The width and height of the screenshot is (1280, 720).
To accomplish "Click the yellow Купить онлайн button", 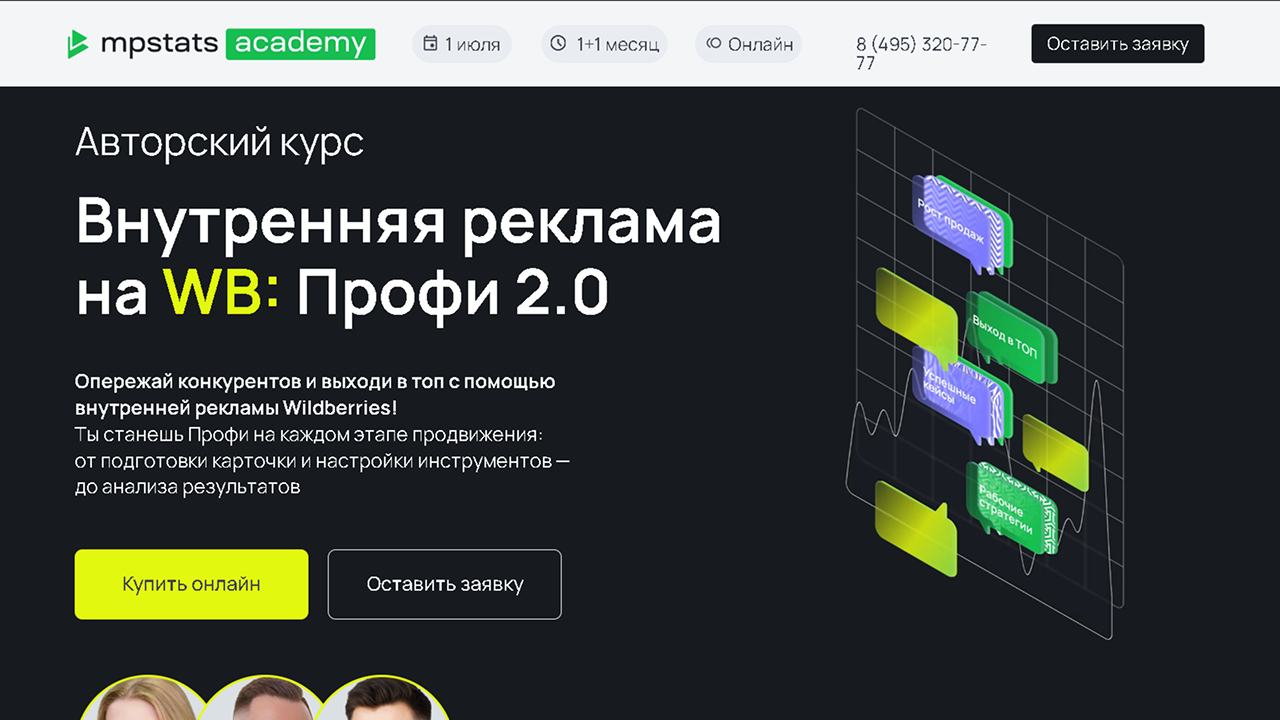I will 191,584.
